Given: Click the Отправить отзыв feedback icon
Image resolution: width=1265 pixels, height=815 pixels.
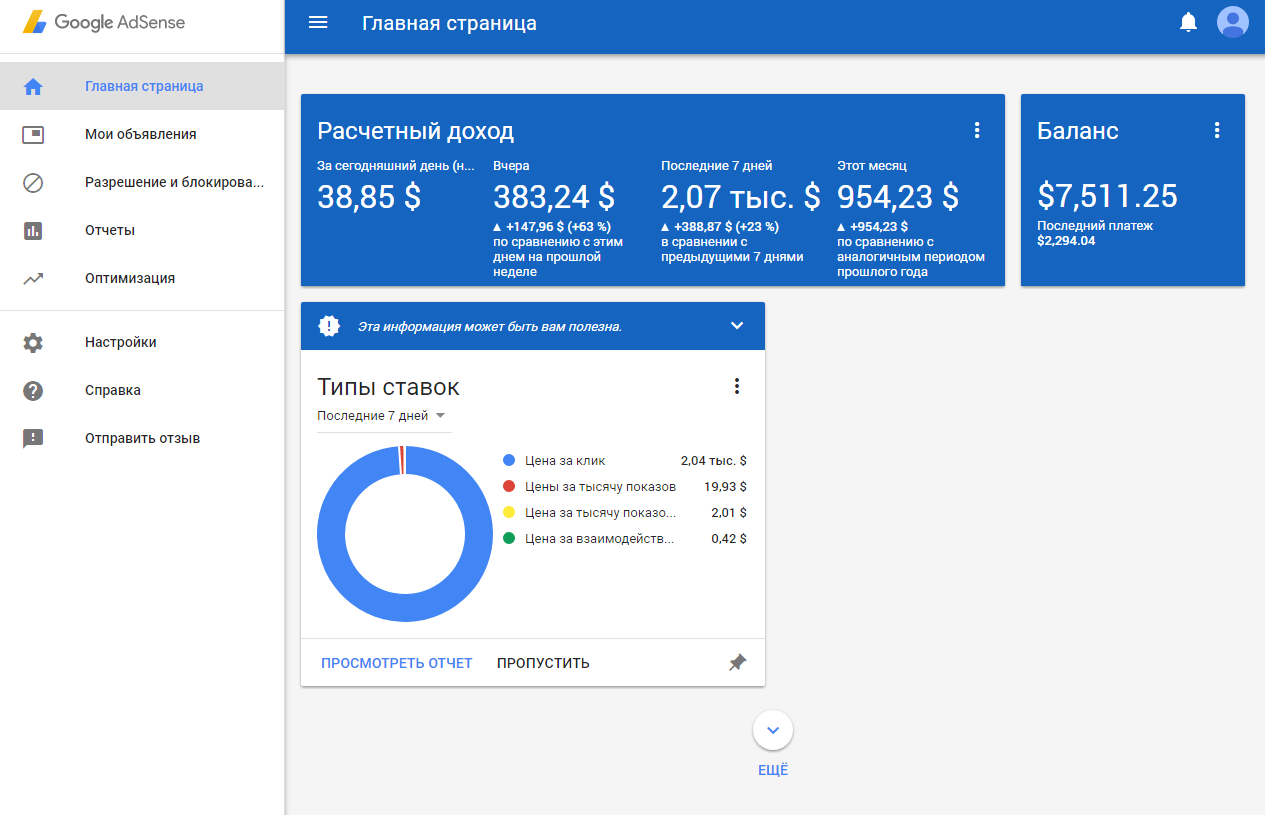Looking at the screenshot, I should (33, 438).
